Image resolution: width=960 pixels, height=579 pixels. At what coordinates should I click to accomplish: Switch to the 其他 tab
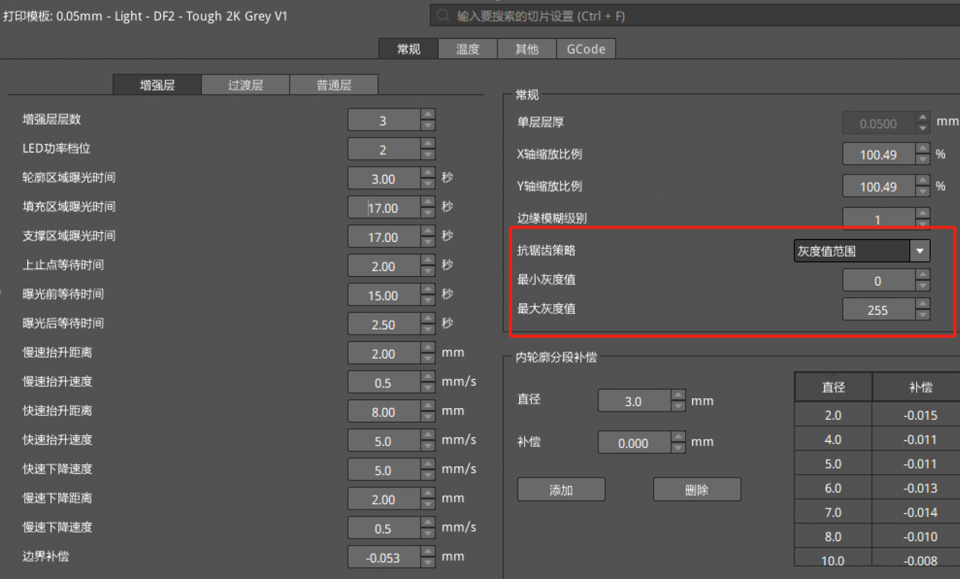[527, 49]
